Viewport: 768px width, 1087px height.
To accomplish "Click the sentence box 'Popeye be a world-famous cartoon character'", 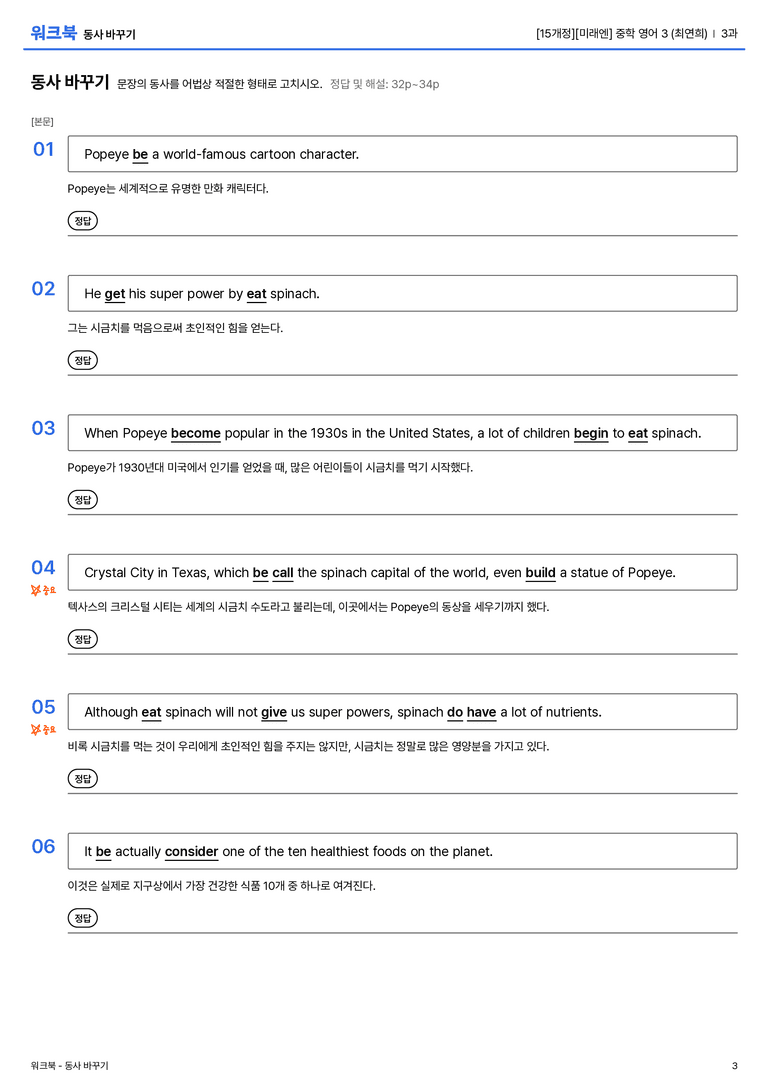I will click(402, 154).
